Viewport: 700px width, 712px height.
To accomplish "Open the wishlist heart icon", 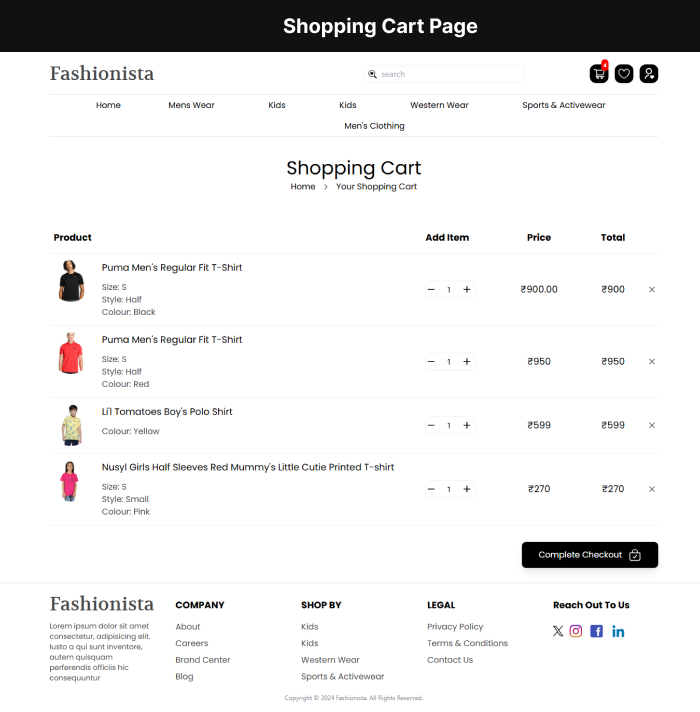I will tap(624, 74).
